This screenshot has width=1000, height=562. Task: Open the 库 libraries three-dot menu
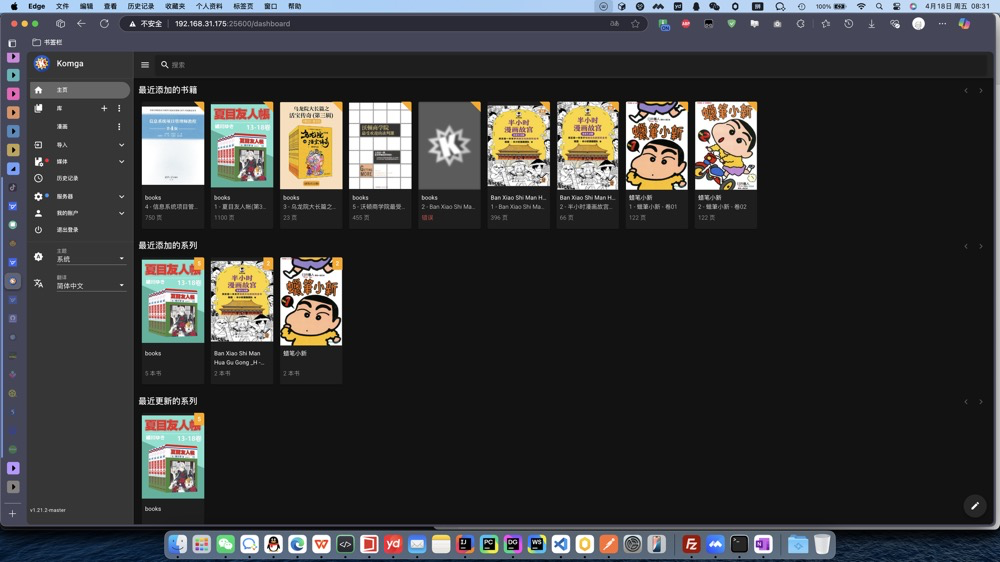(x=119, y=108)
